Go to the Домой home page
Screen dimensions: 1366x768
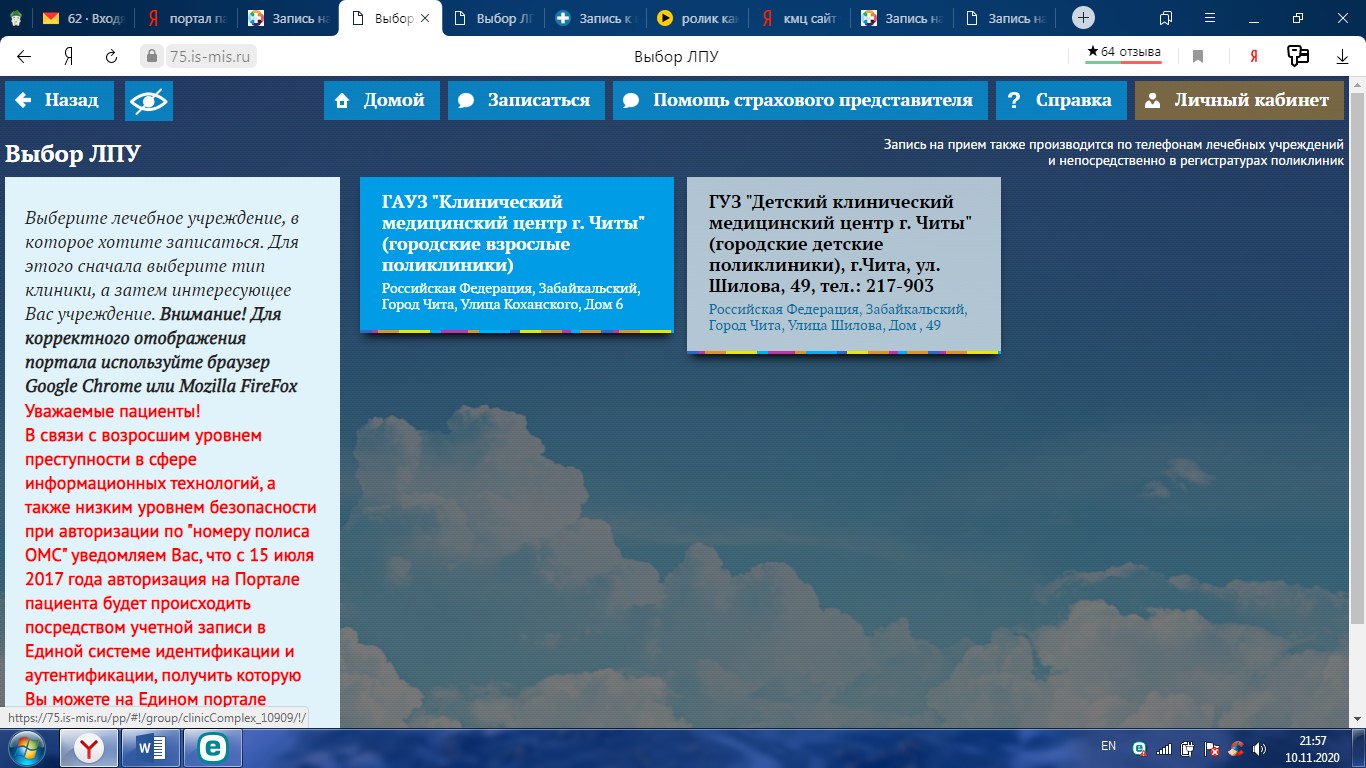click(x=381, y=100)
